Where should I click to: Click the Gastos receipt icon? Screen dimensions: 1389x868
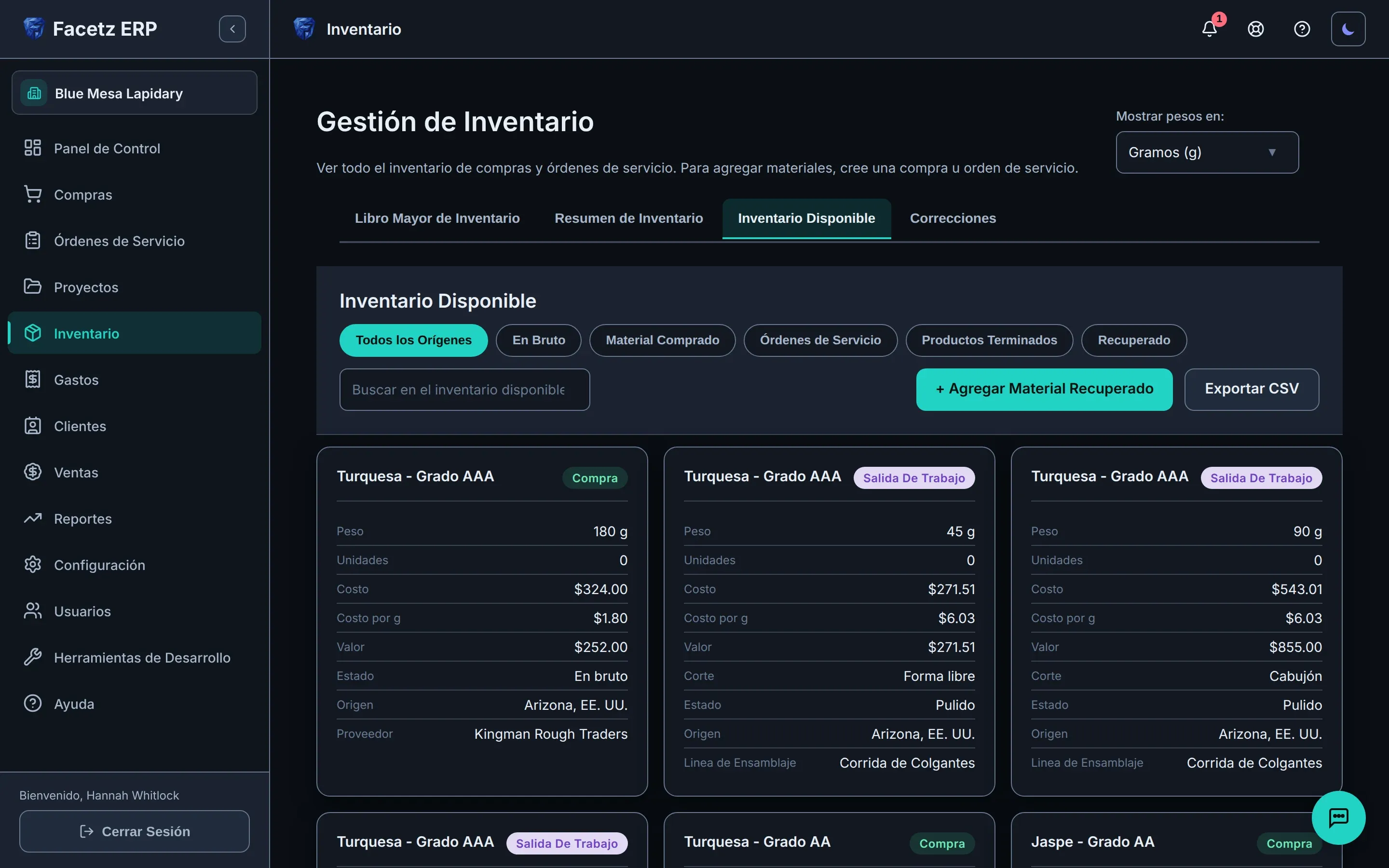coord(33,380)
